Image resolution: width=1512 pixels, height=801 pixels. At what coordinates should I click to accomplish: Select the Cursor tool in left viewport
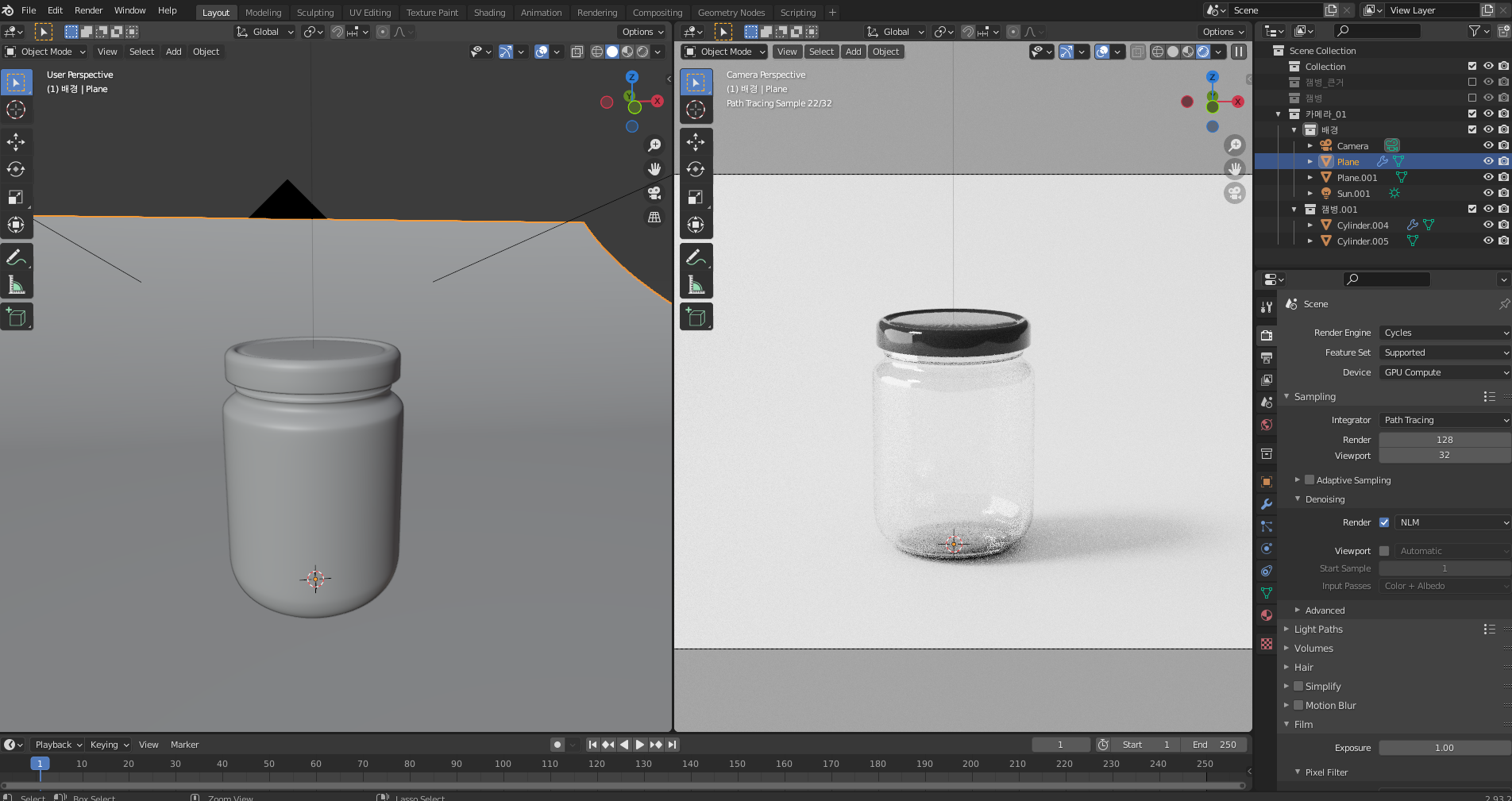(x=16, y=110)
